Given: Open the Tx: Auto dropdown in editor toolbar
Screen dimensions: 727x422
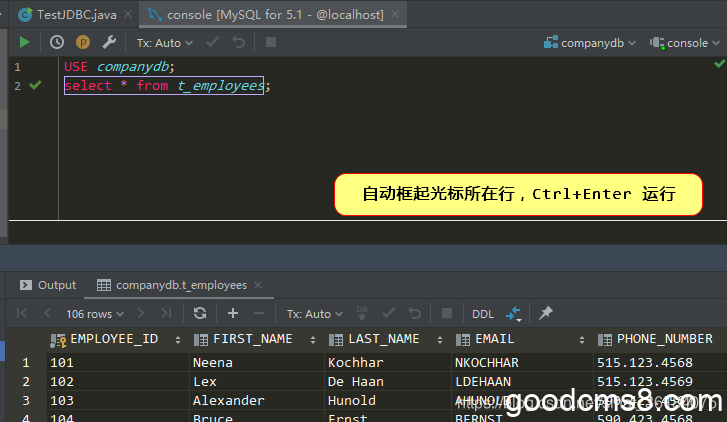Looking at the screenshot, I should point(165,43).
